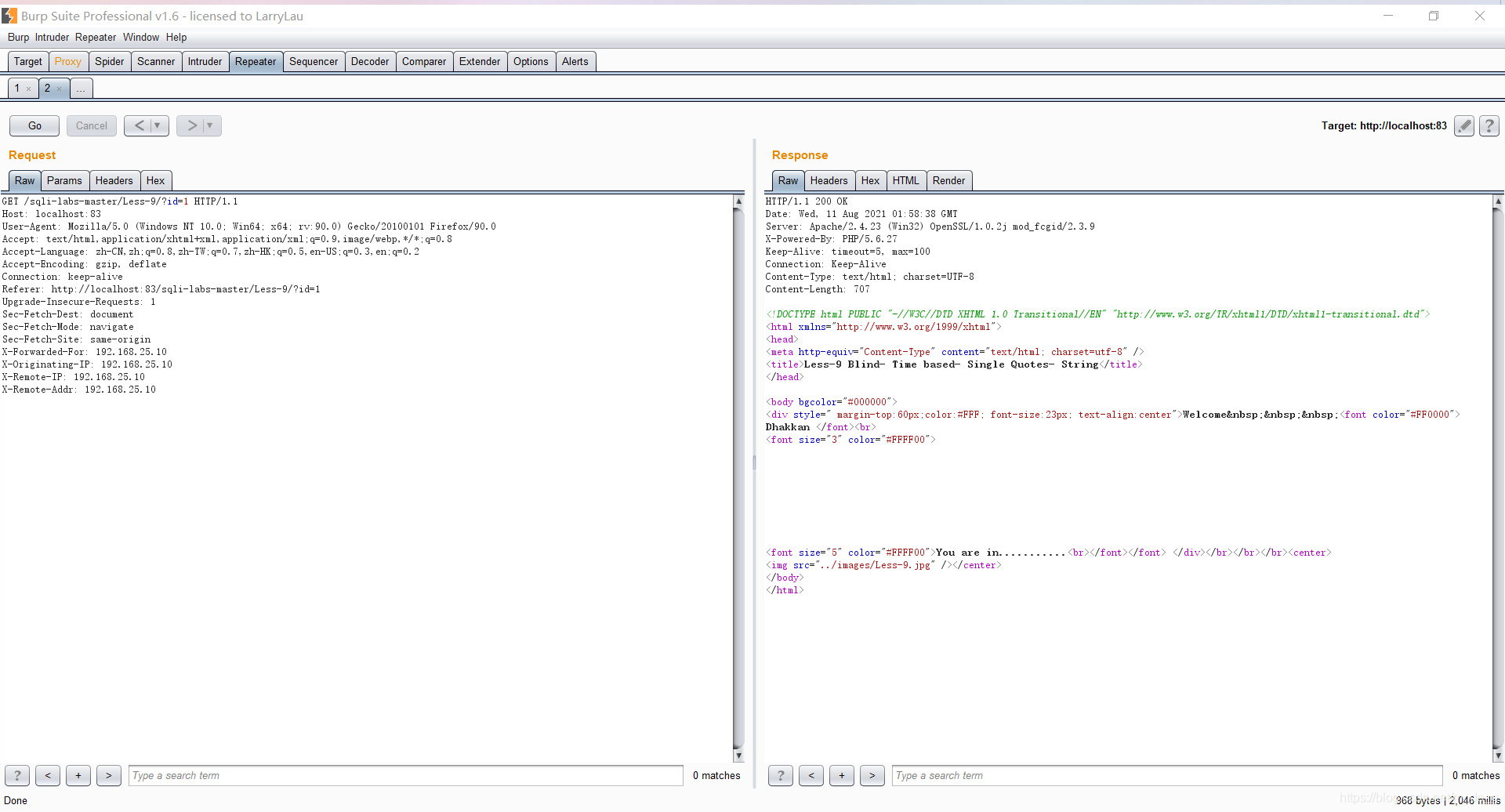Open Repeater help question-mark icon near Target

1489,125
